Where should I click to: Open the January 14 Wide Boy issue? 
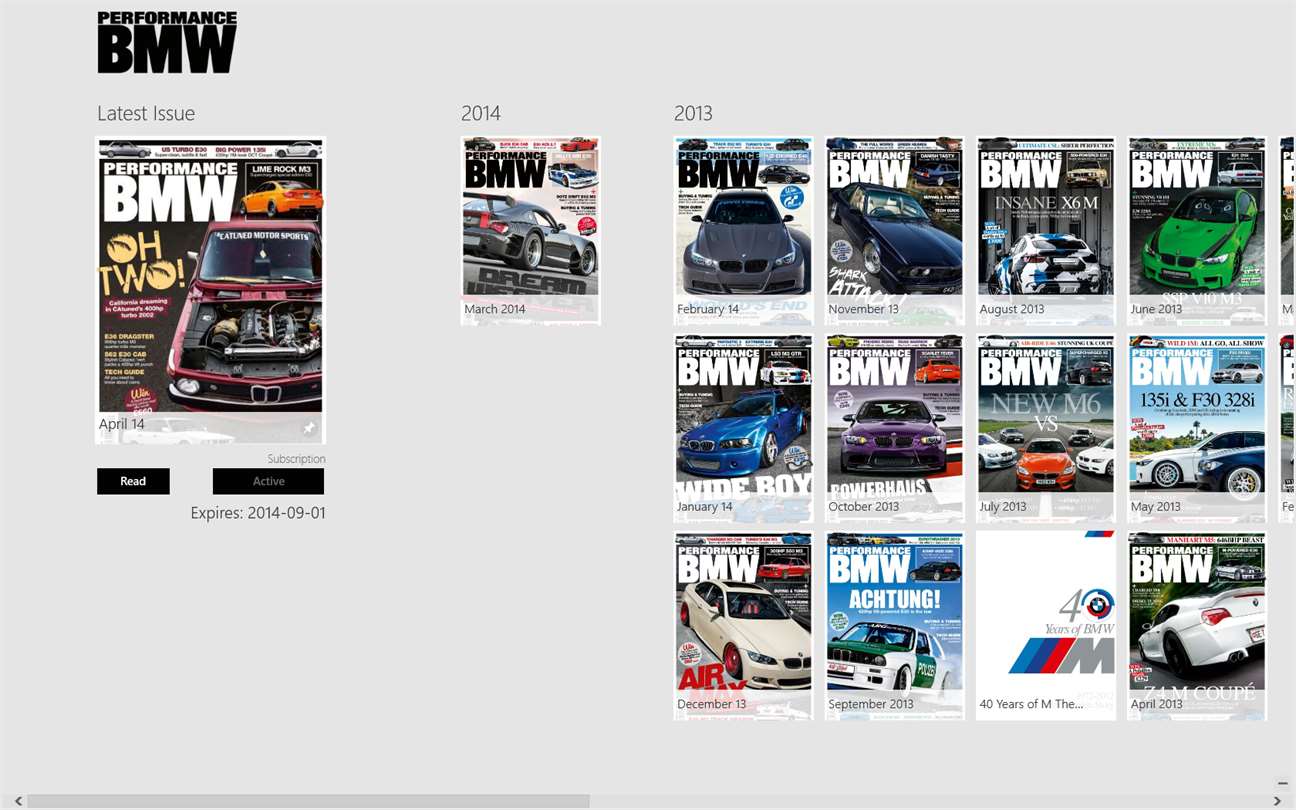click(x=743, y=428)
